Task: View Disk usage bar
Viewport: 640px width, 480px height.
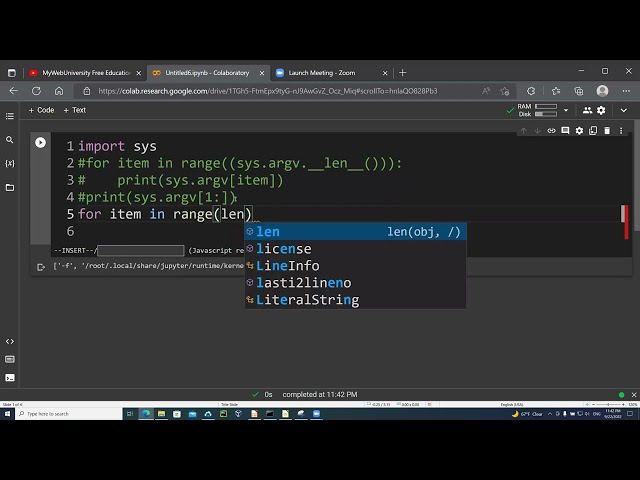Action: (x=546, y=114)
